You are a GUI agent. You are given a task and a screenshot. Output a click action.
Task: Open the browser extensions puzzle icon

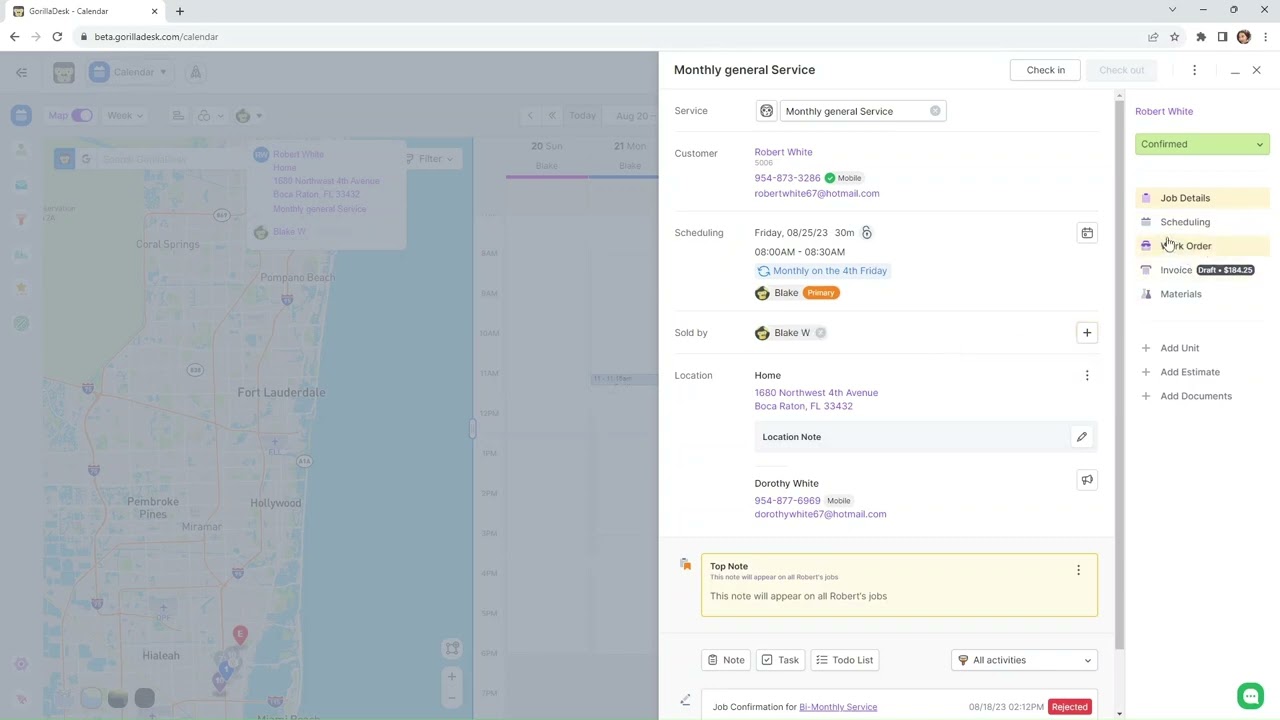(1201, 37)
